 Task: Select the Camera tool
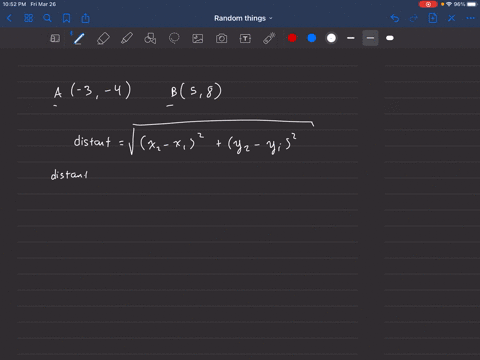point(221,38)
